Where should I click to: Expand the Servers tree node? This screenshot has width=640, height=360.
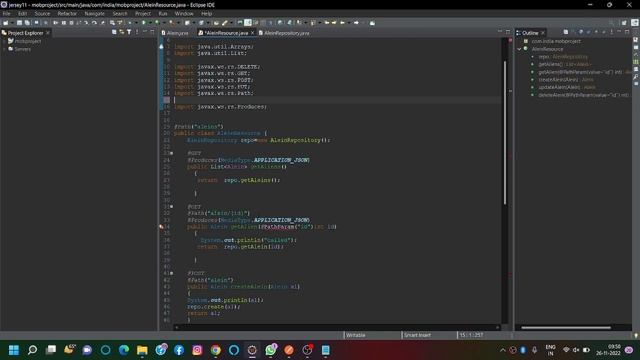(4, 49)
